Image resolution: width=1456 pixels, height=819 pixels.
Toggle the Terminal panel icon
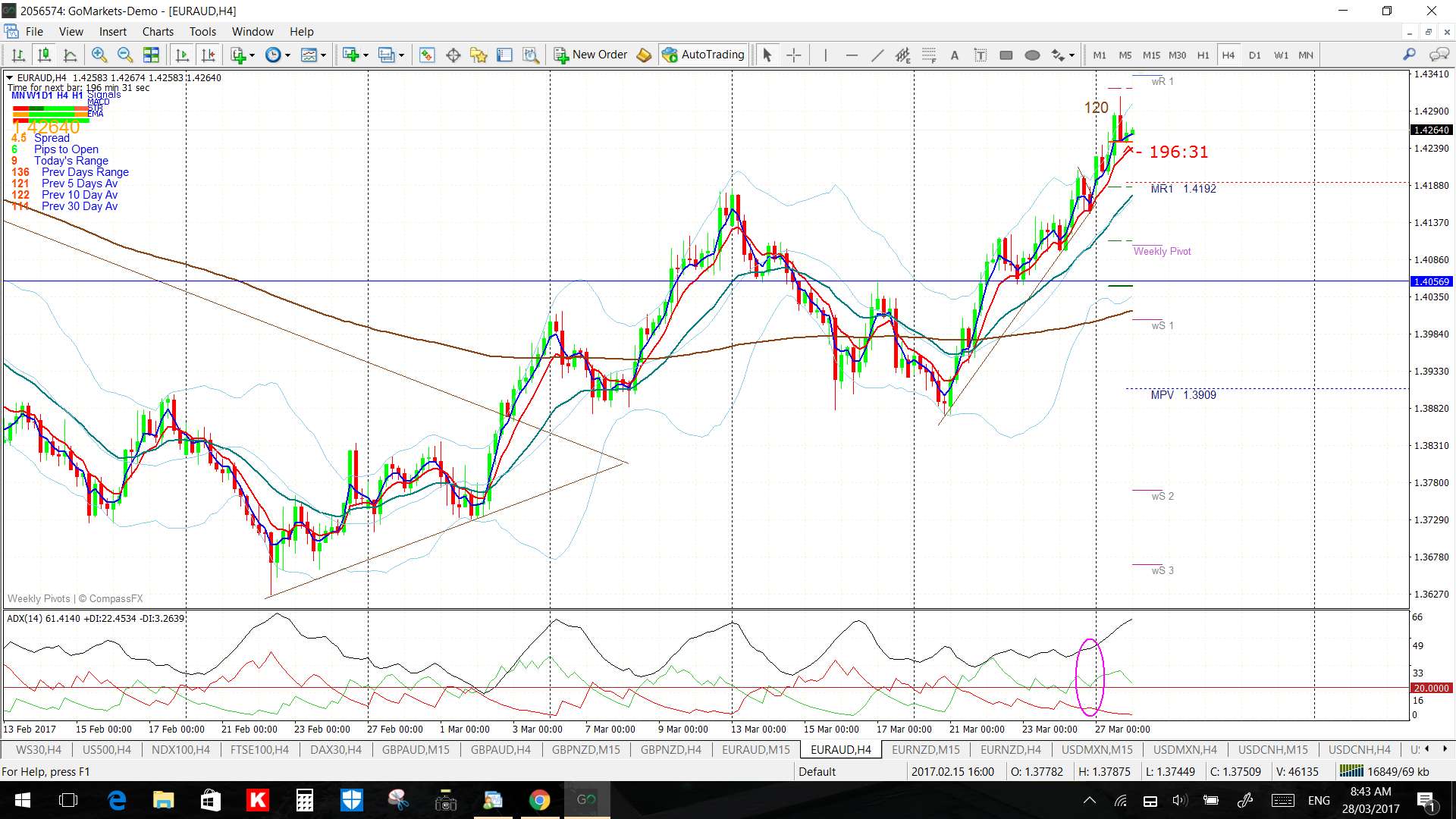click(504, 55)
